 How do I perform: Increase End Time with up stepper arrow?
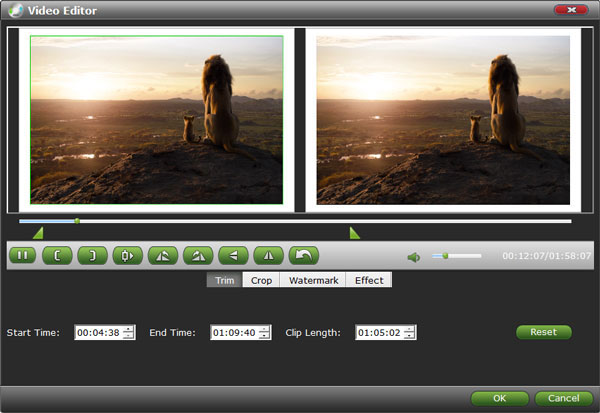click(x=264, y=329)
